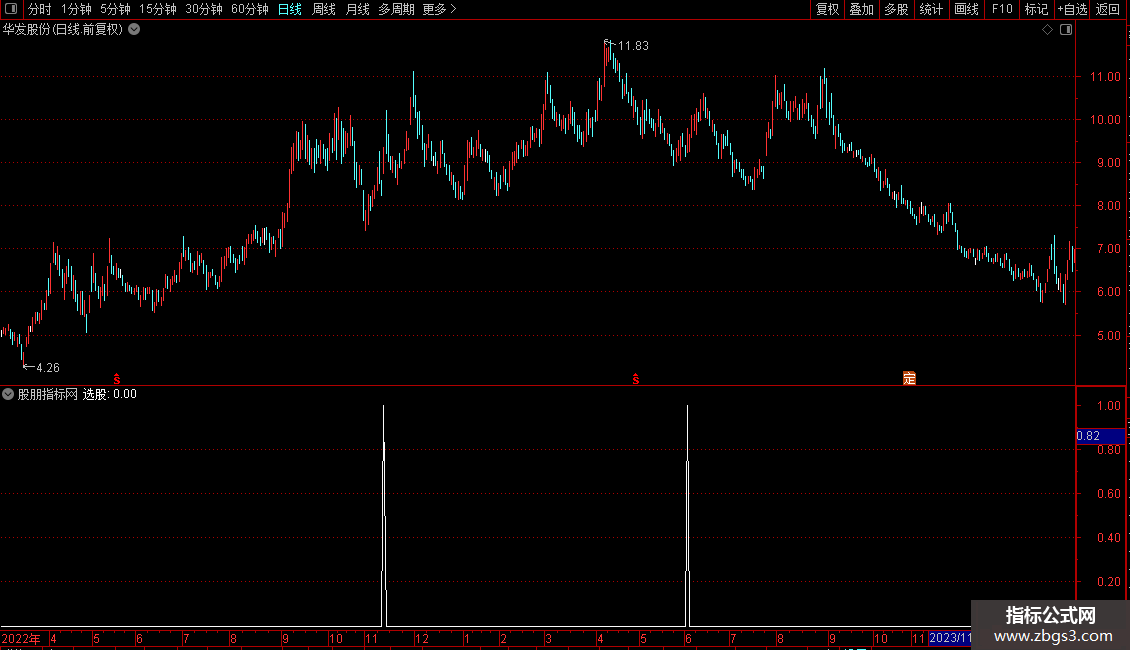Select the 日线 daily chart tab
Viewport: 1130px width, 650px height.
pyautogui.click(x=290, y=9)
